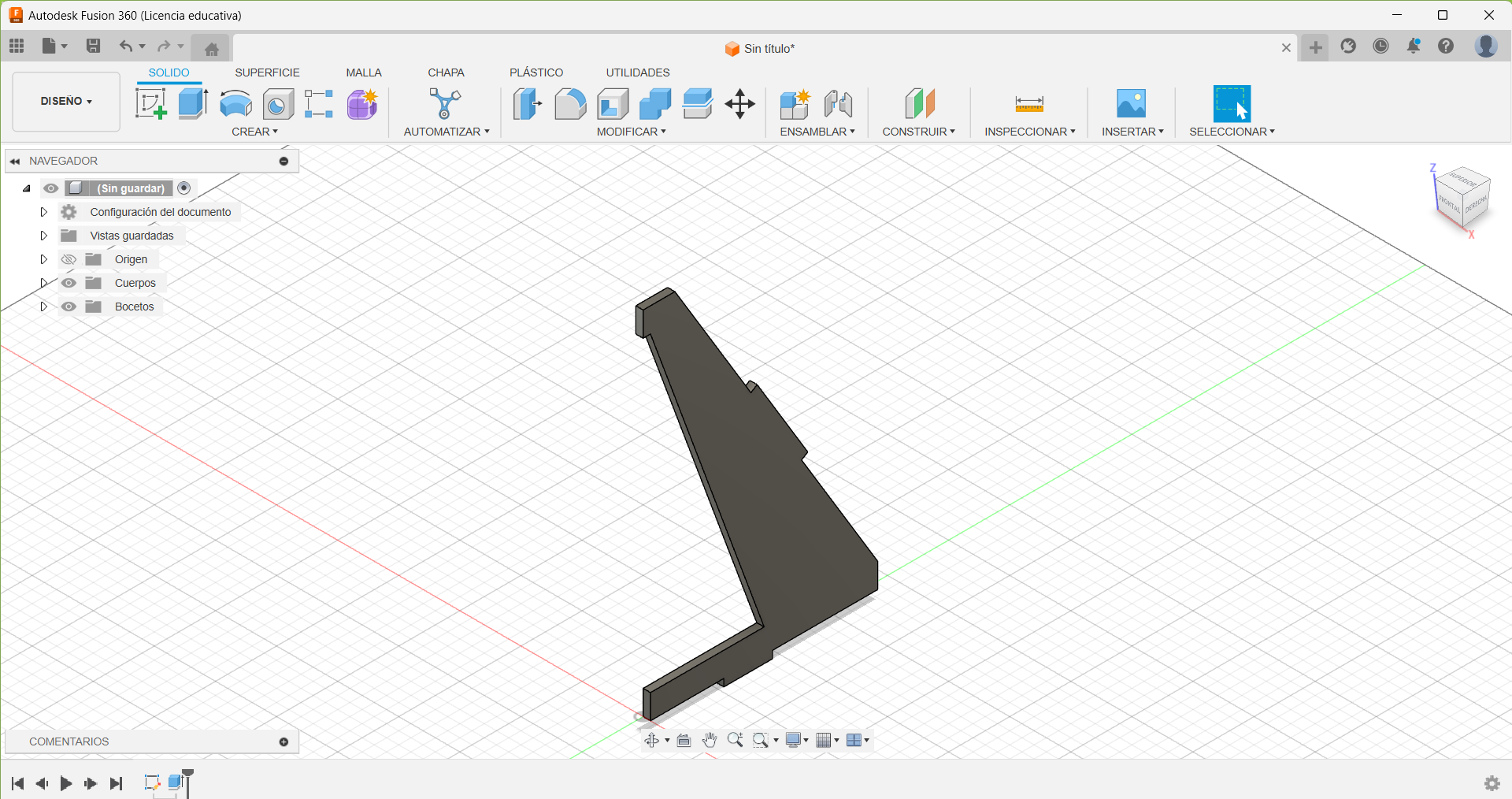Image resolution: width=1512 pixels, height=799 pixels.
Task: Open the DISEÑO workspace dropdown
Action: (x=66, y=102)
